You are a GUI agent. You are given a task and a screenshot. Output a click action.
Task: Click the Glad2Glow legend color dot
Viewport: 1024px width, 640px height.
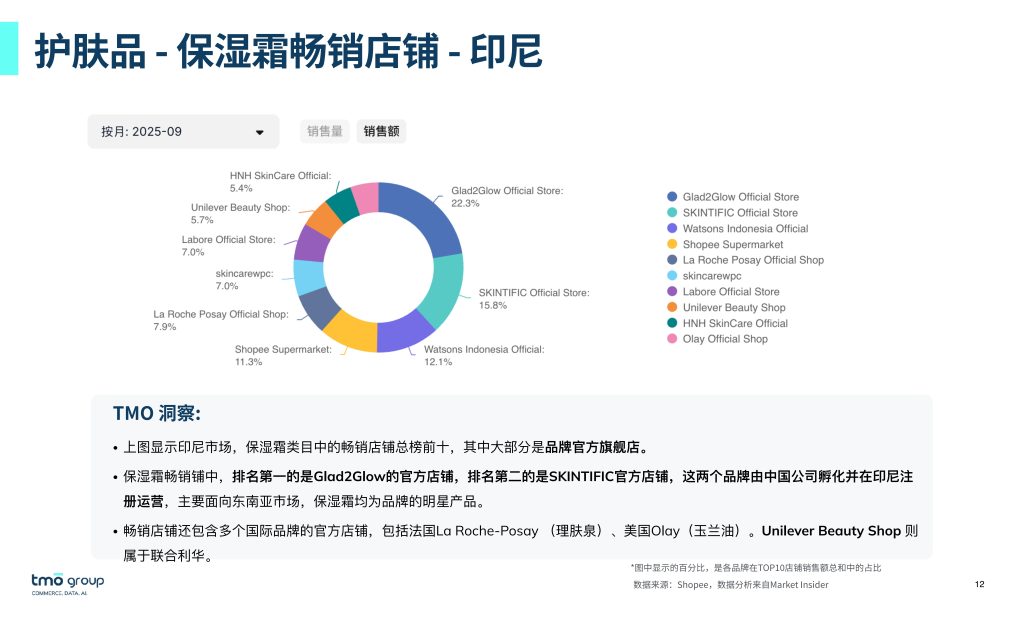[x=672, y=197]
